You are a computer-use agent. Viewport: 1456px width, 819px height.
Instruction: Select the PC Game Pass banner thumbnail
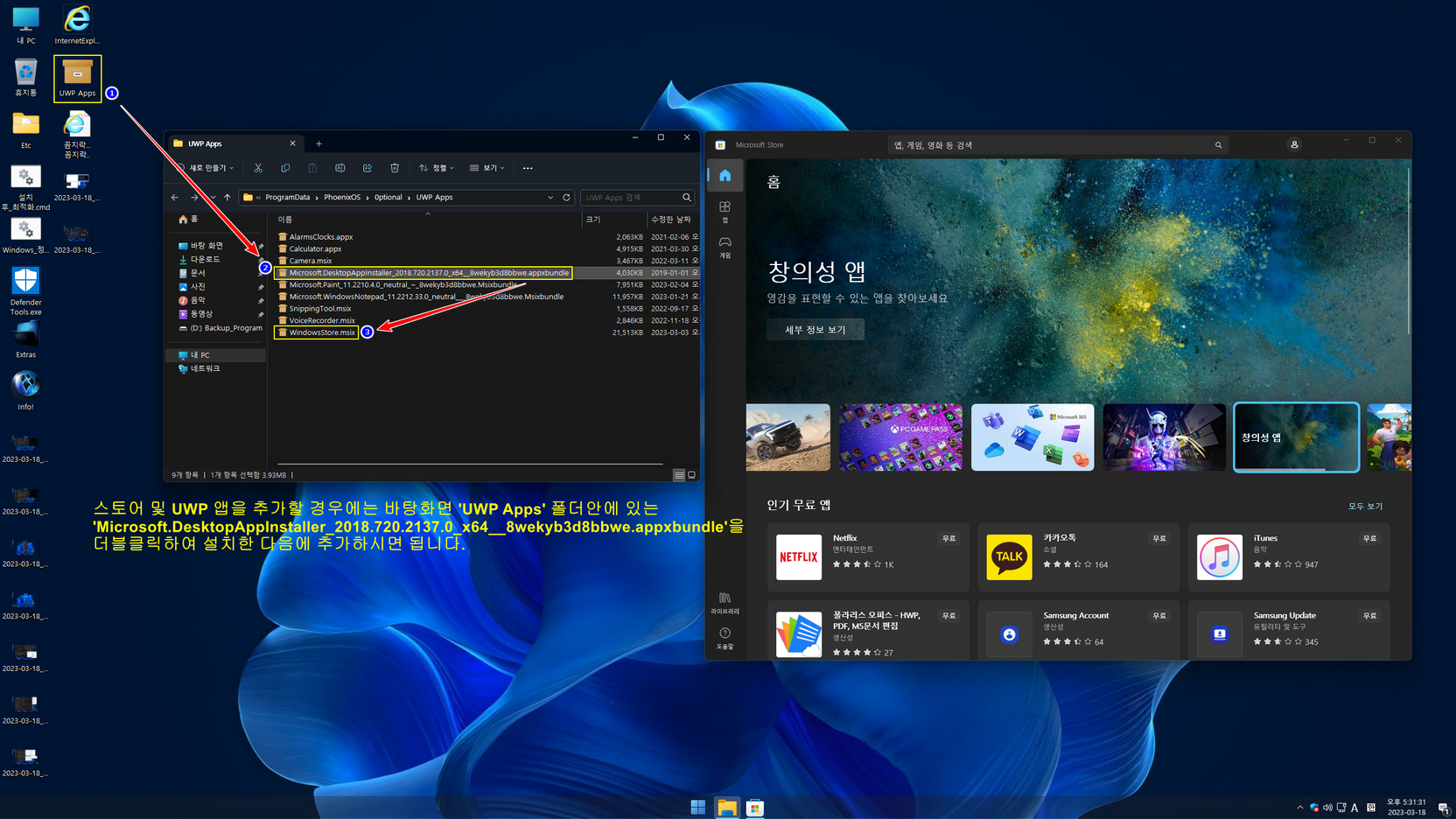click(x=900, y=437)
